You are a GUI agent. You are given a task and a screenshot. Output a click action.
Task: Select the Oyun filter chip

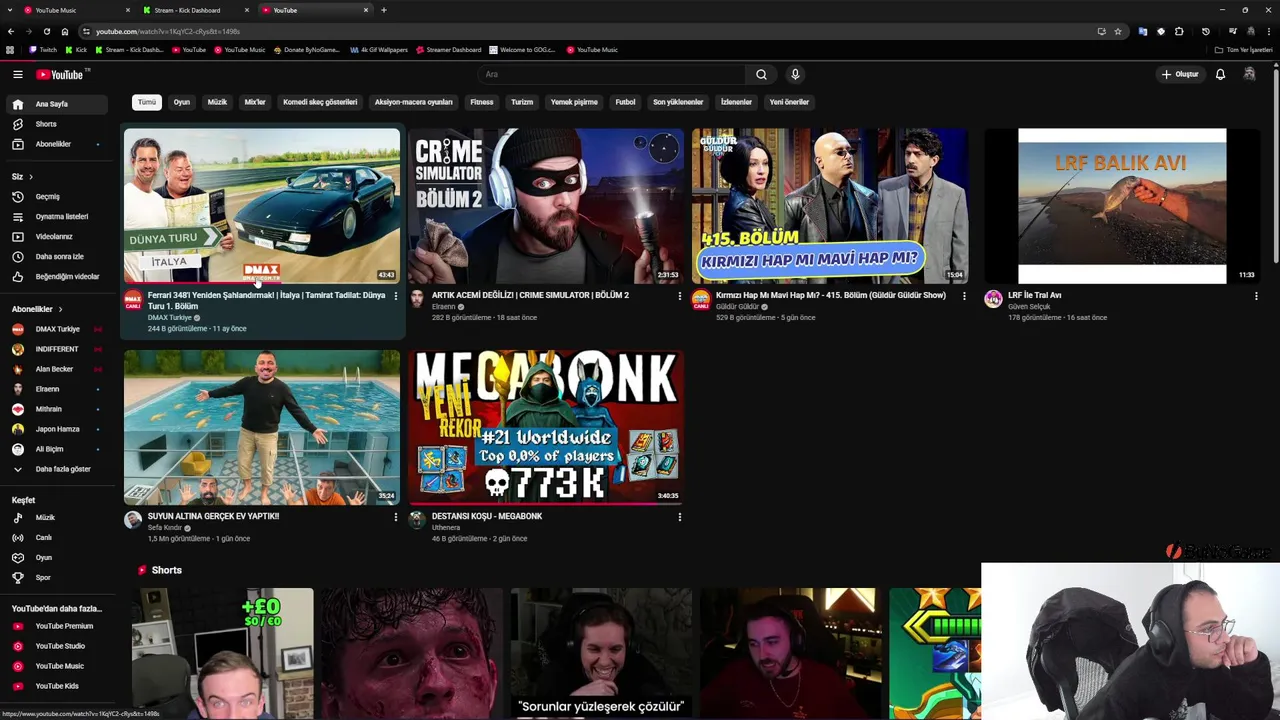point(182,102)
